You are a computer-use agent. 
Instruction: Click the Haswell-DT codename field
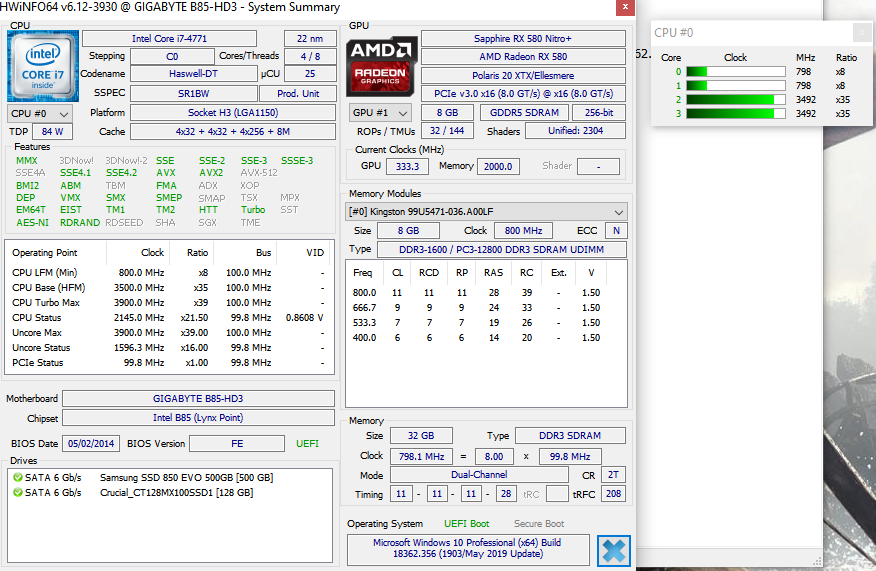coord(193,74)
